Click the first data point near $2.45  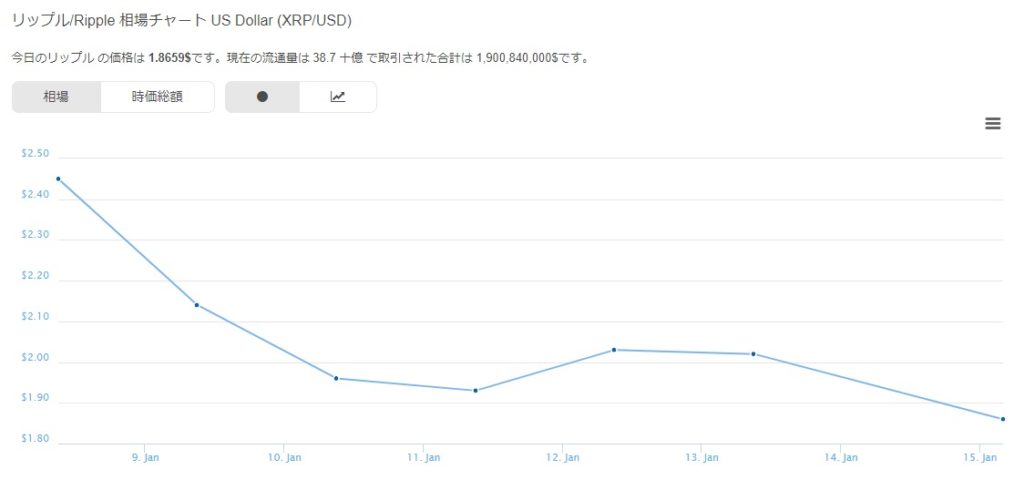click(58, 178)
